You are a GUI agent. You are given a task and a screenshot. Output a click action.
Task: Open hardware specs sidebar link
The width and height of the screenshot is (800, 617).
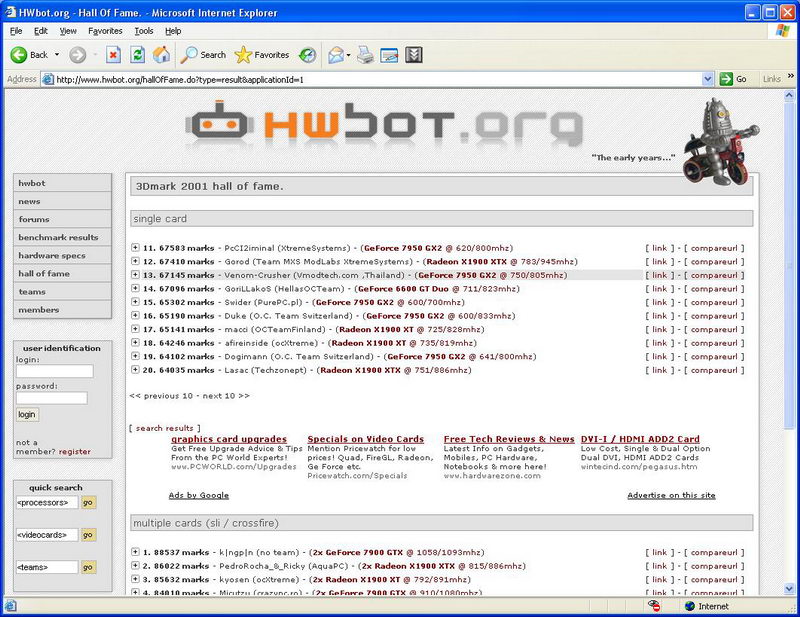click(x=62, y=255)
